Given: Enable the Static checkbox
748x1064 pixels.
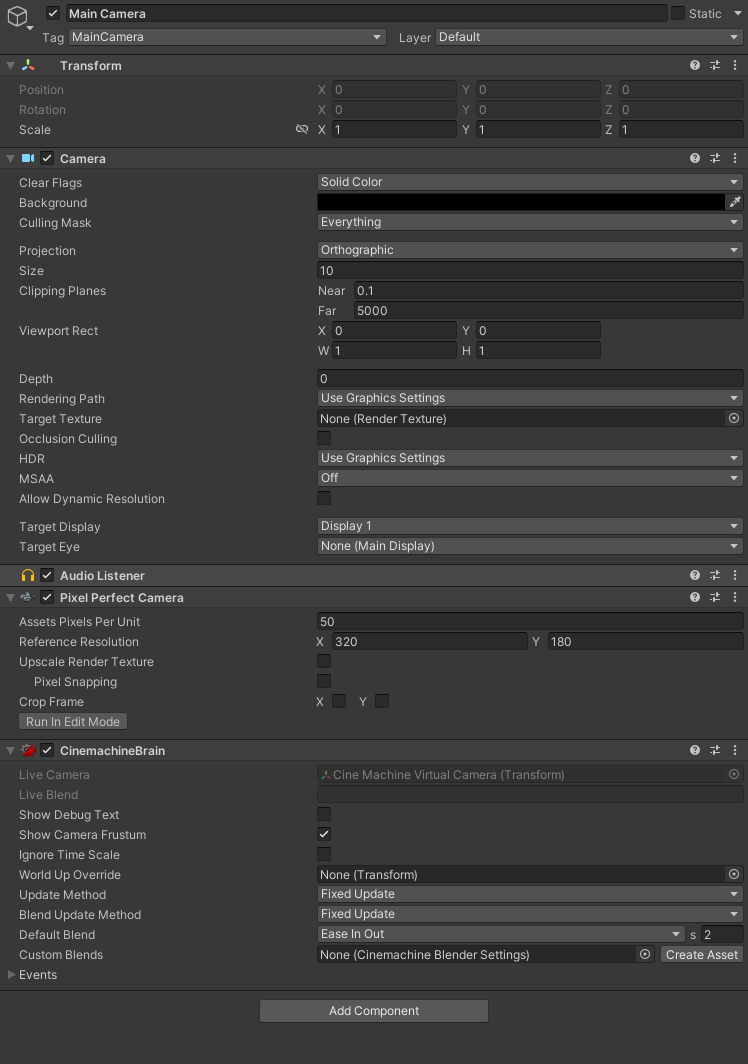Looking at the screenshot, I should pyautogui.click(x=677, y=13).
